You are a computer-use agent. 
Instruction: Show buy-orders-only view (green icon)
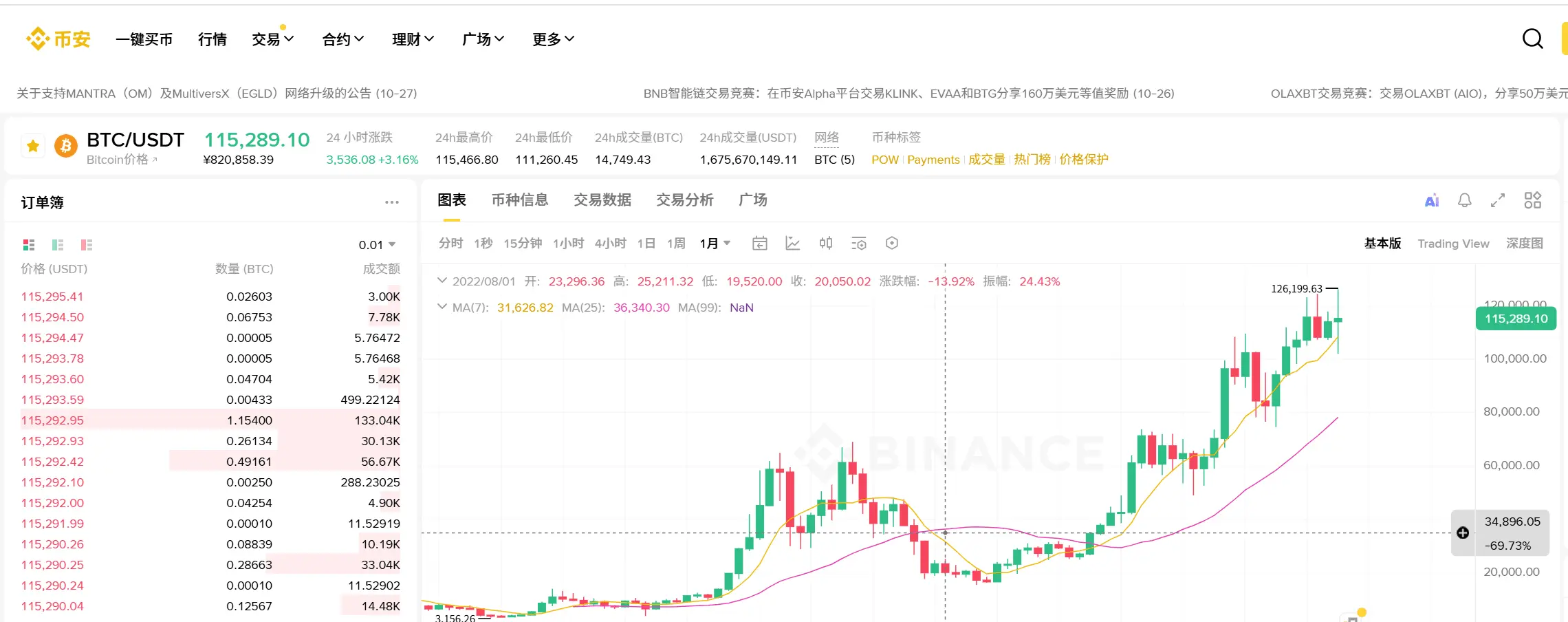click(x=58, y=245)
